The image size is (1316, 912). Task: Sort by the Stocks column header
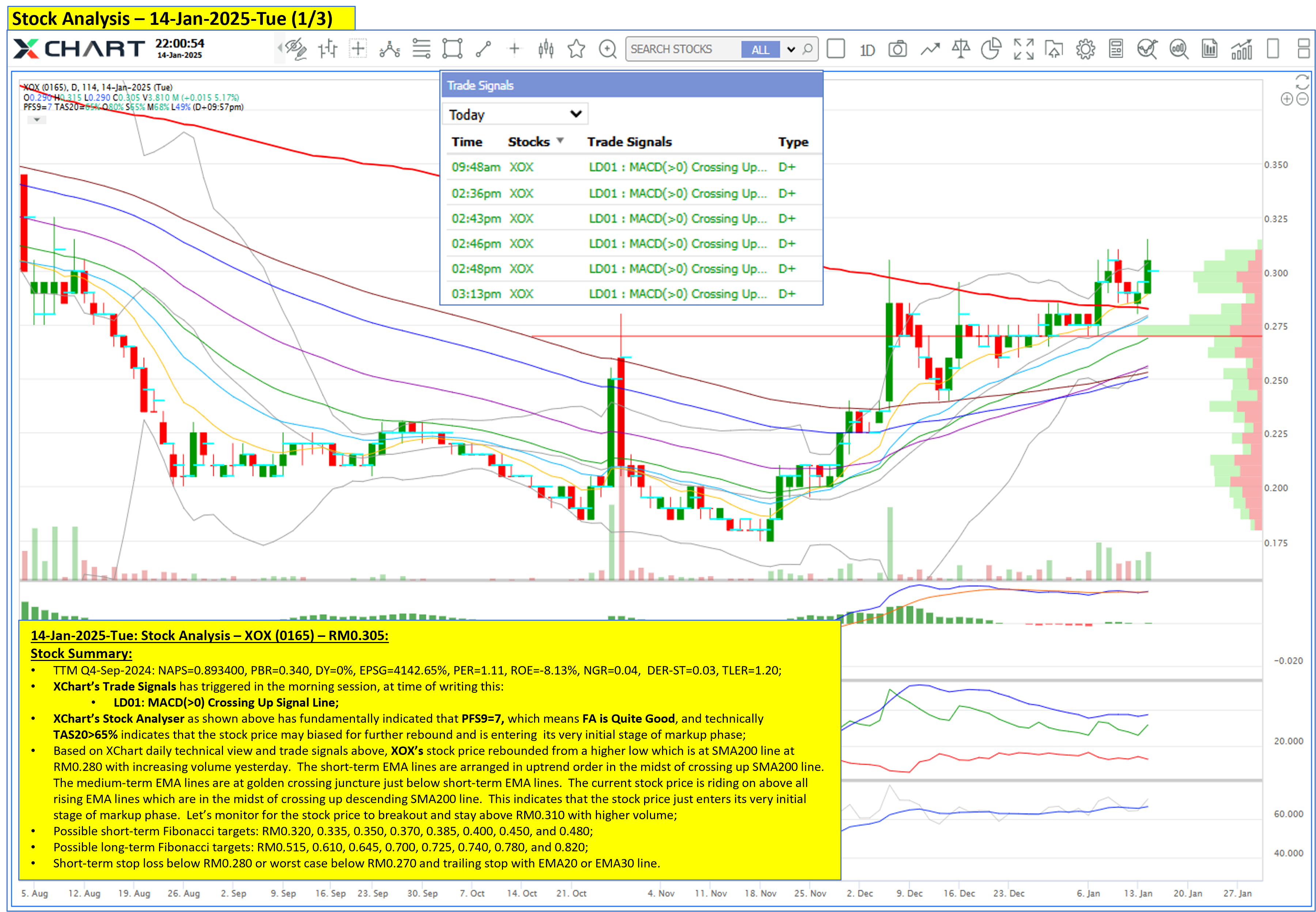pyautogui.click(x=529, y=142)
